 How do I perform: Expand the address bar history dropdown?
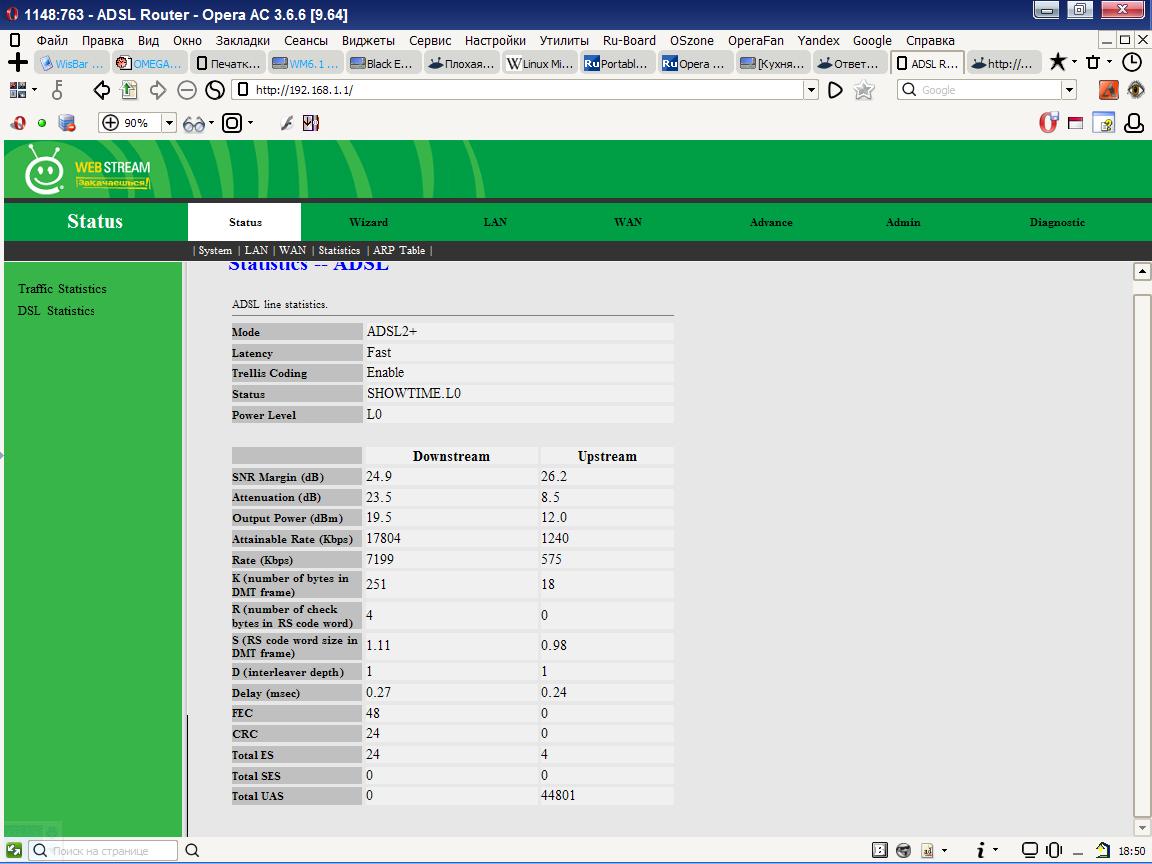811,90
